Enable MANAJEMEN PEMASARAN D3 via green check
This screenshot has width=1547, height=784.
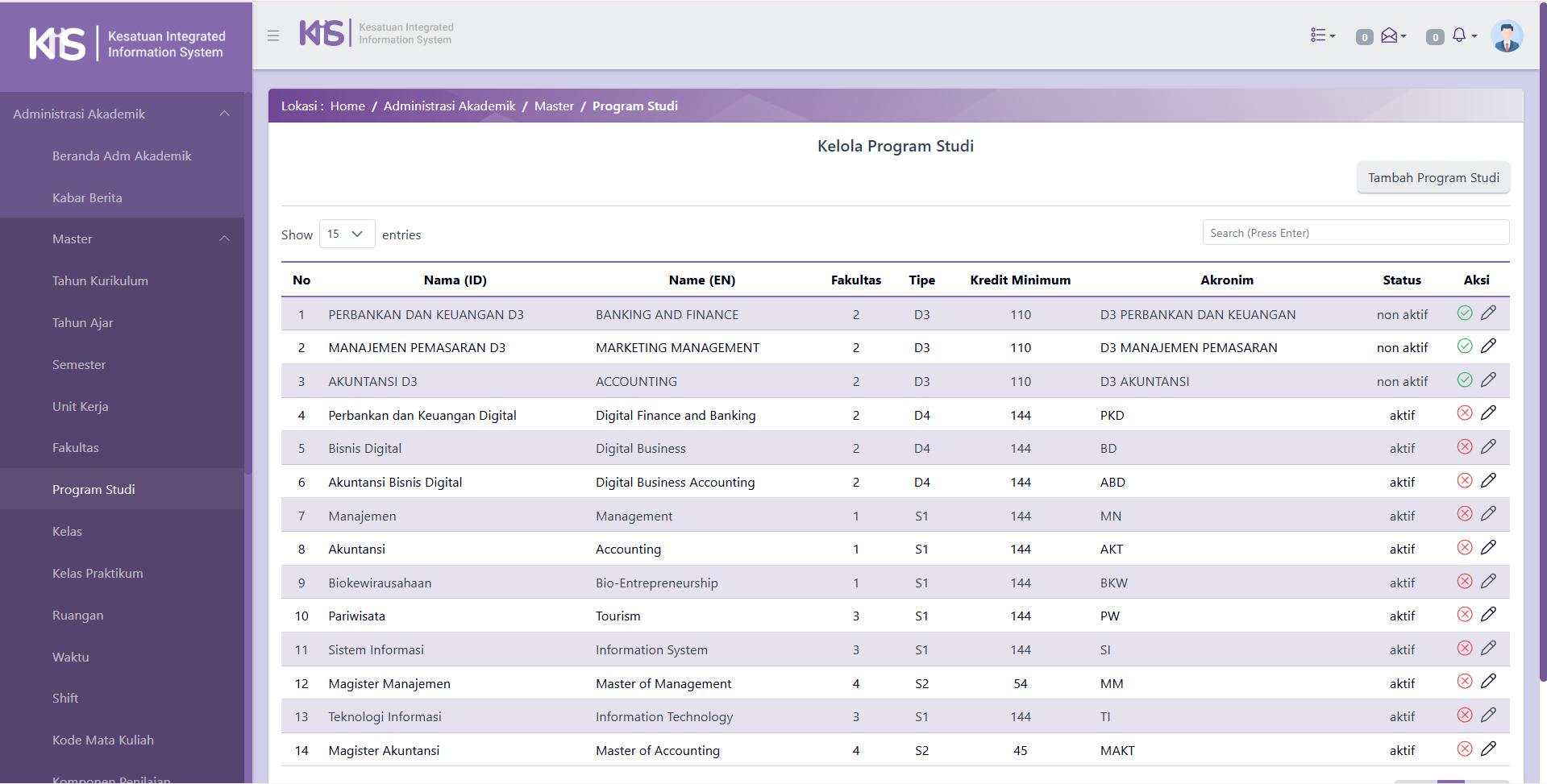tap(1465, 346)
